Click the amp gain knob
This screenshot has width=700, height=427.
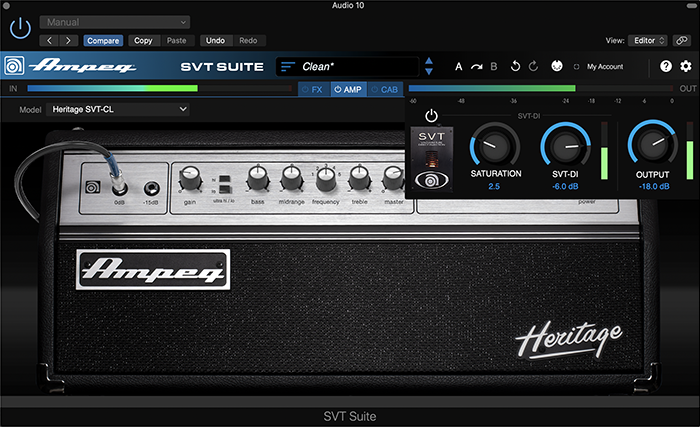click(x=190, y=178)
